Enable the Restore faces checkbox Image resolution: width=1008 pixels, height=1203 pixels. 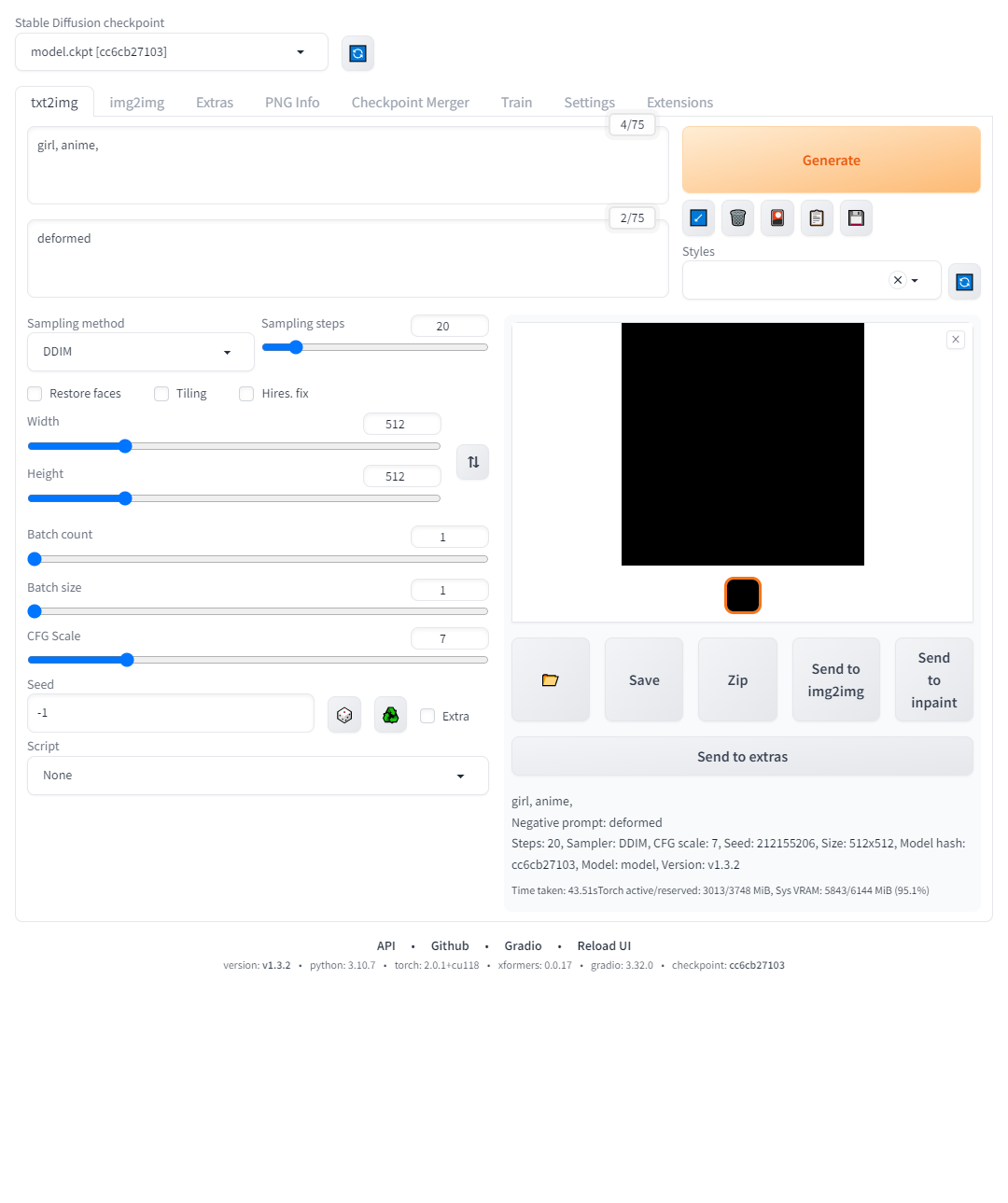(x=35, y=394)
